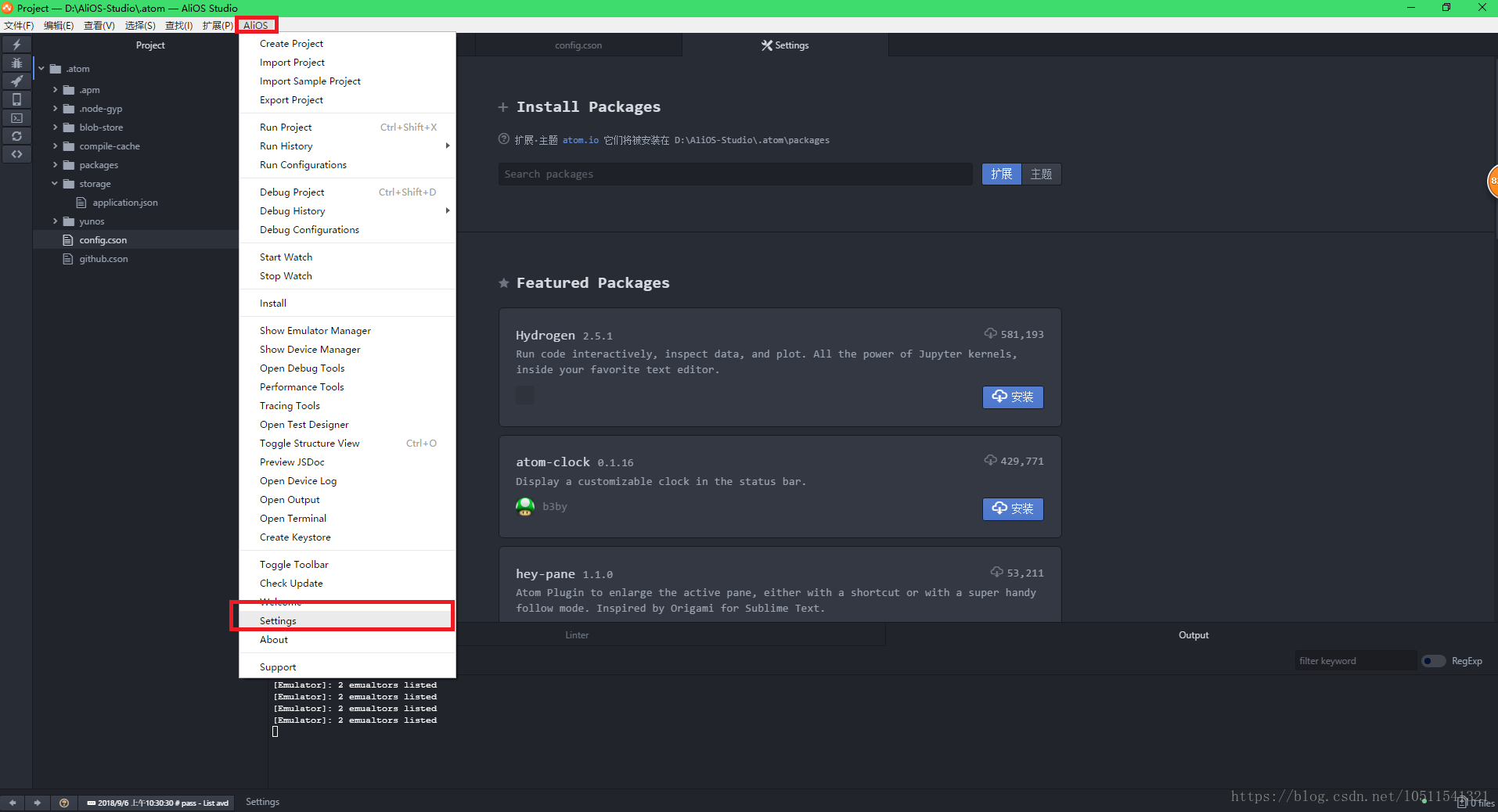
Task: Select application.json in the tree
Action: [125, 203]
